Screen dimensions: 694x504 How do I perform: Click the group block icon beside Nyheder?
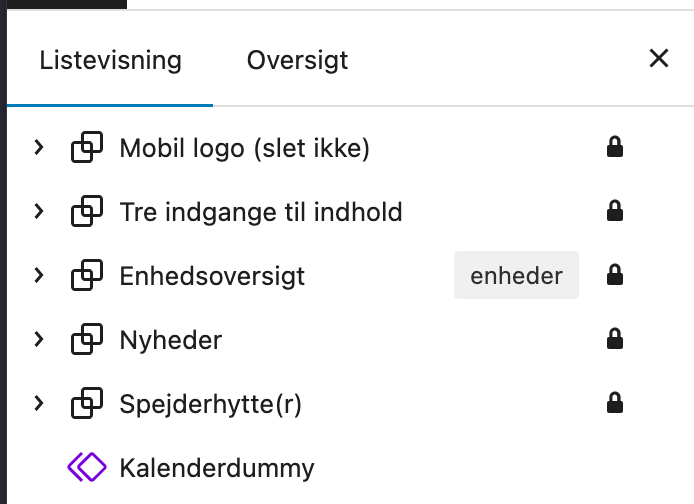click(x=87, y=340)
